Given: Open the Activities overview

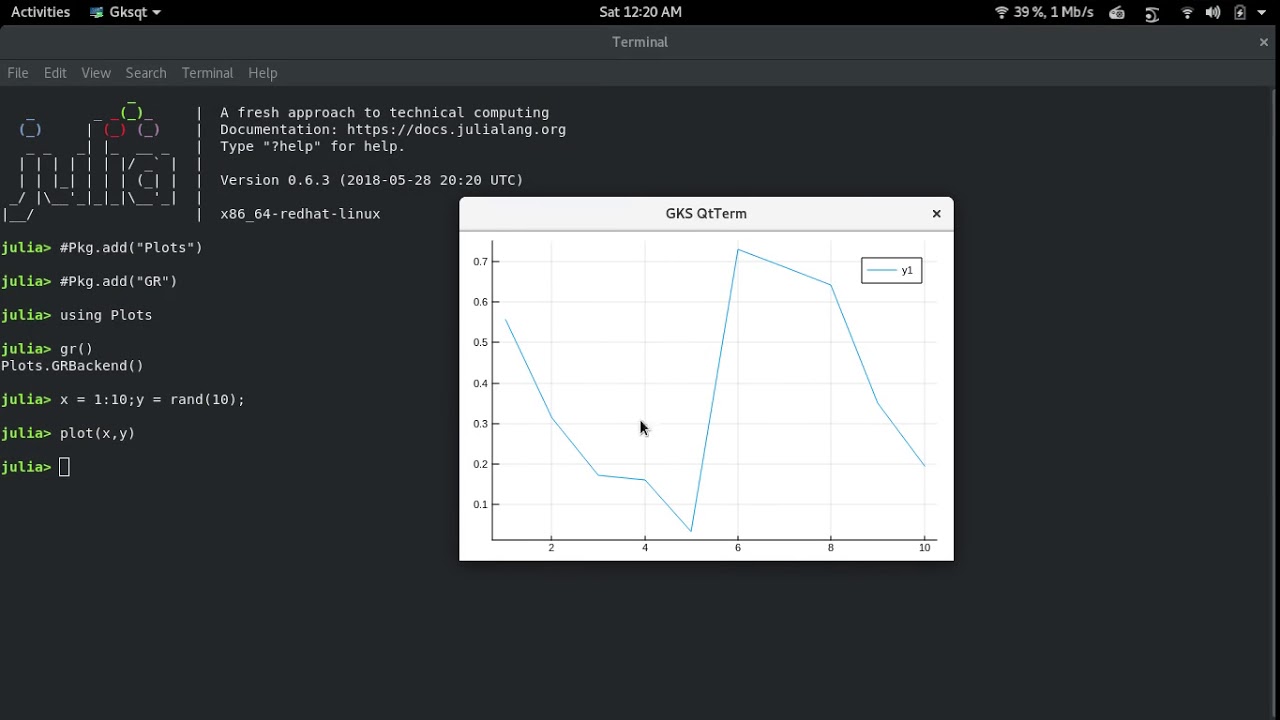Looking at the screenshot, I should [x=40, y=12].
